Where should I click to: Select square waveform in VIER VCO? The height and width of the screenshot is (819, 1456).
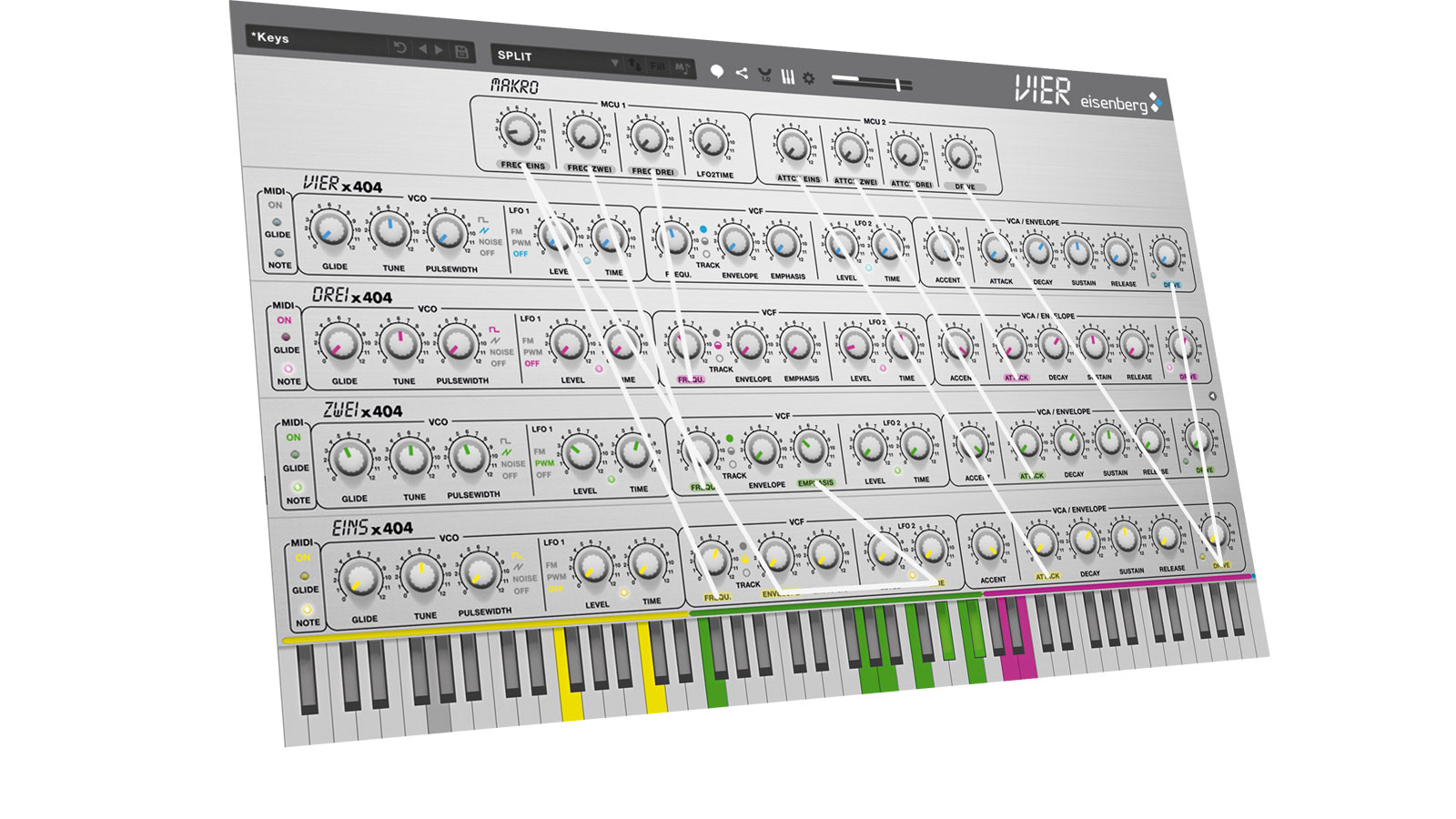pos(483,219)
